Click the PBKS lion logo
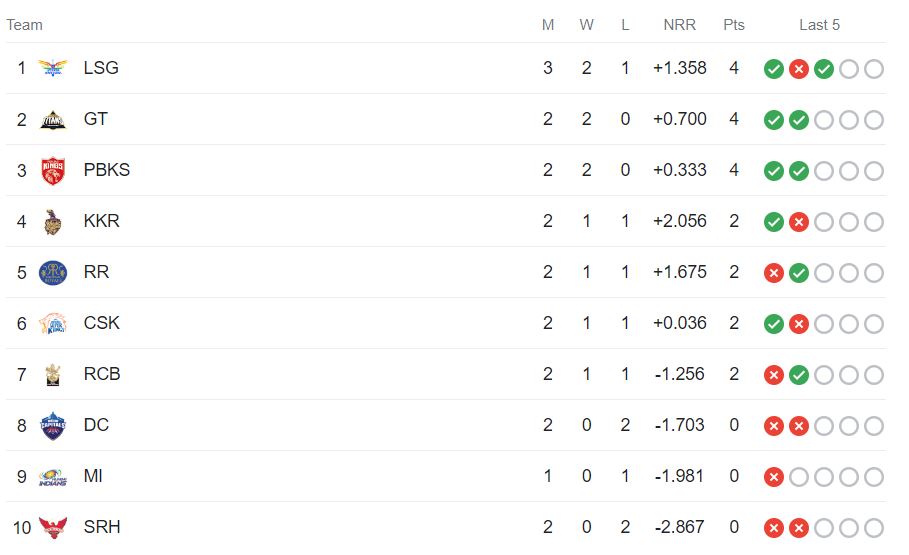The height and width of the screenshot is (555, 909). [53, 171]
